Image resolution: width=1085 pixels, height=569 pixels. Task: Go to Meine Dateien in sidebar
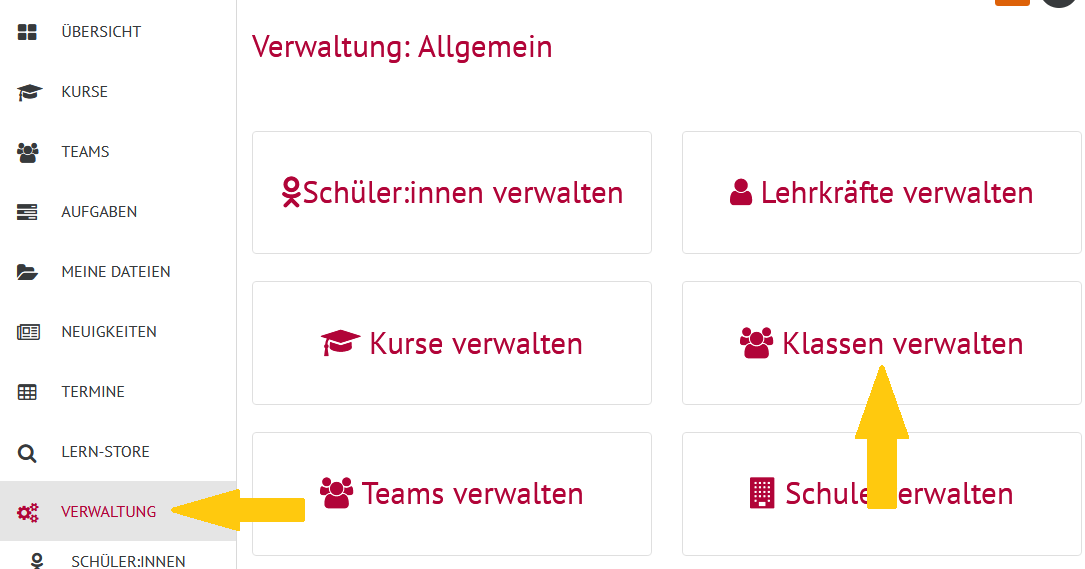[x=118, y=271]
